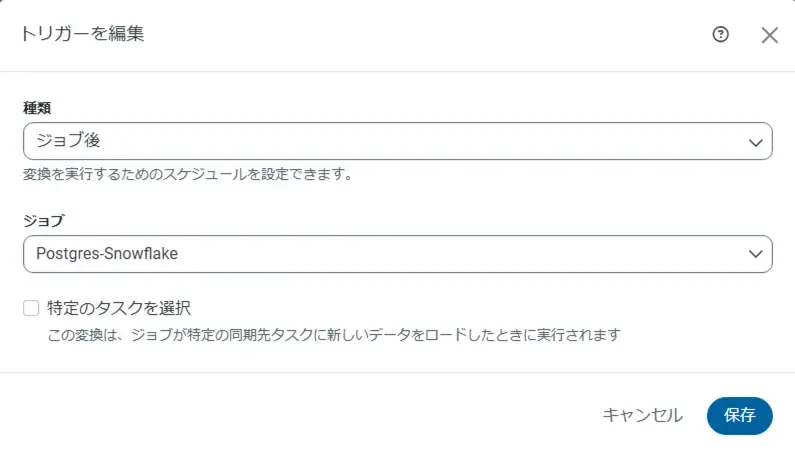Click the selected value ジョブ後
The height and width of the screenshot is (455, 795).
click(x=67, y=142)
